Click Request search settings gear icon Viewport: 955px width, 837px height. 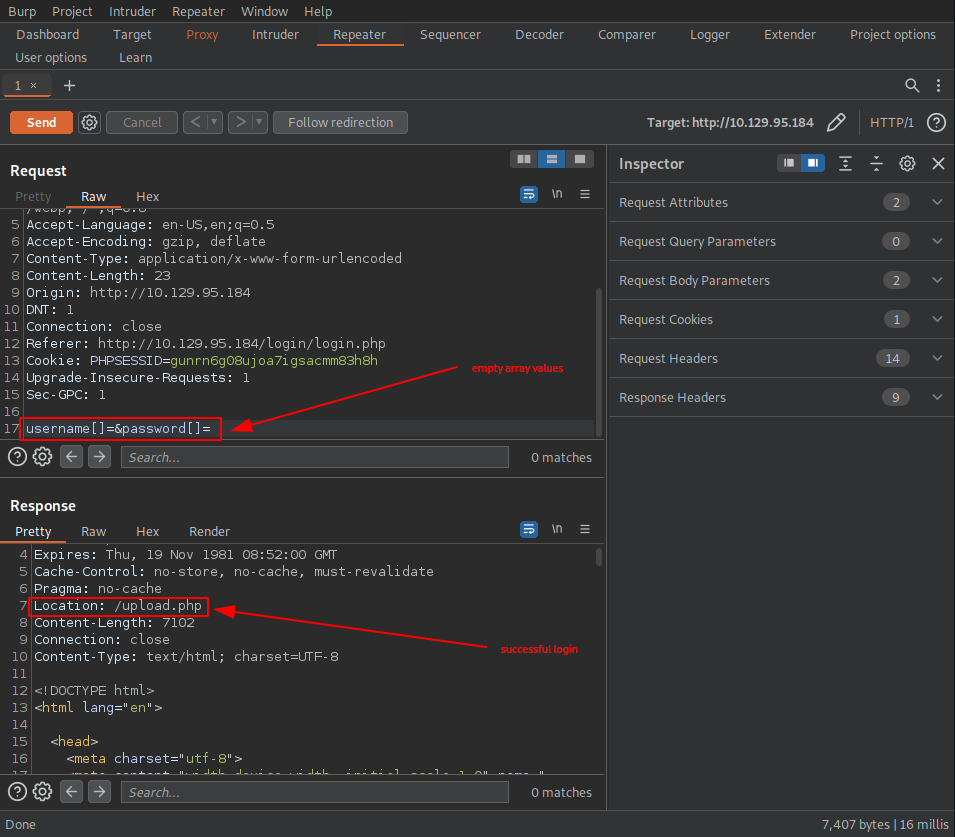[x=42, y=457]
